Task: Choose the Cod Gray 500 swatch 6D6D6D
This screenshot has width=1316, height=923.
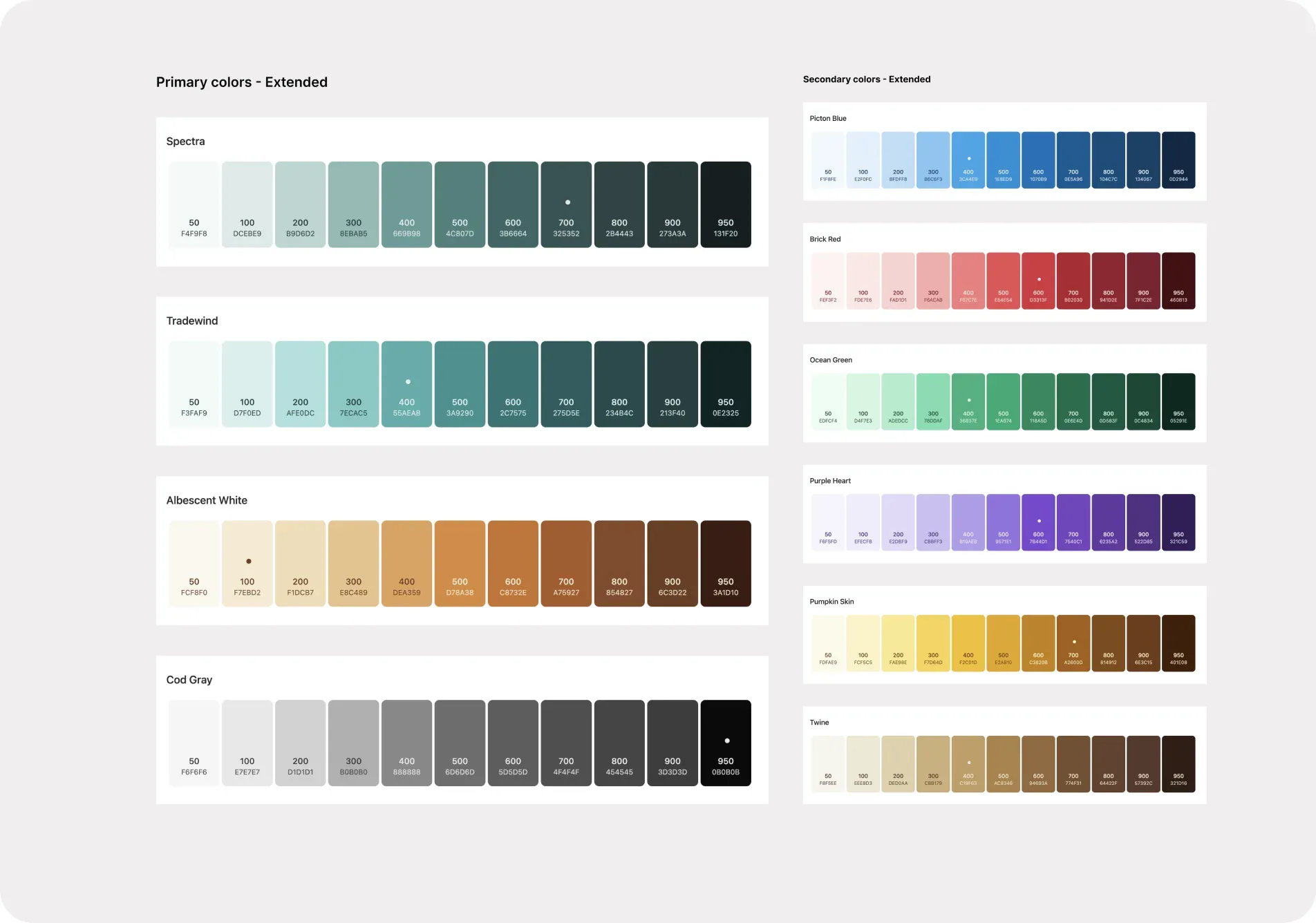Action: pyautogui.click(x=460, y=743)
